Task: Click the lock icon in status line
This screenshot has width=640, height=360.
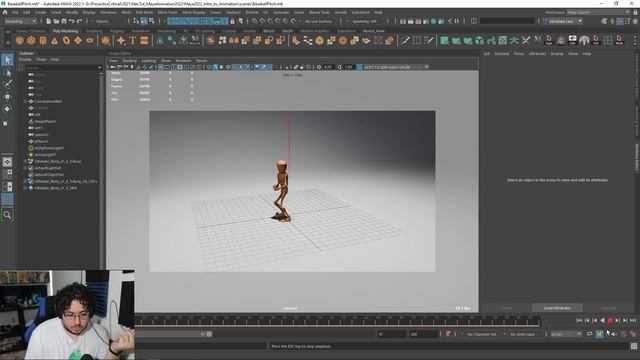Action: coord(233,21)
